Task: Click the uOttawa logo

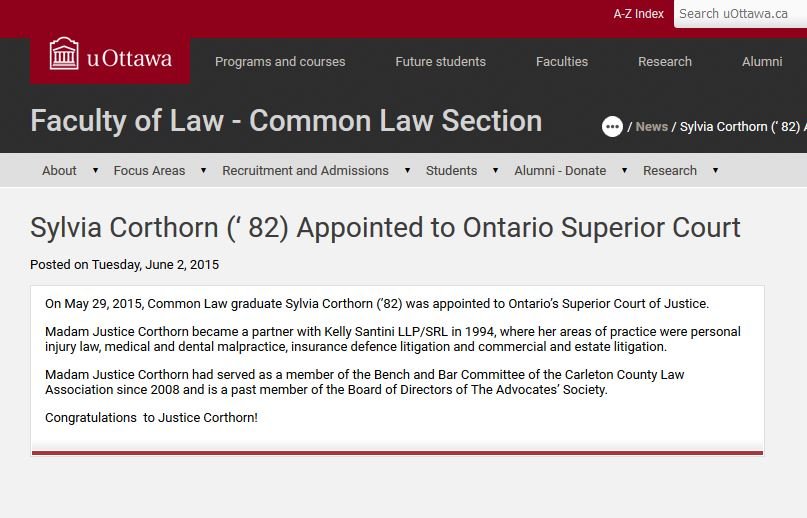Action: point(110,57)
